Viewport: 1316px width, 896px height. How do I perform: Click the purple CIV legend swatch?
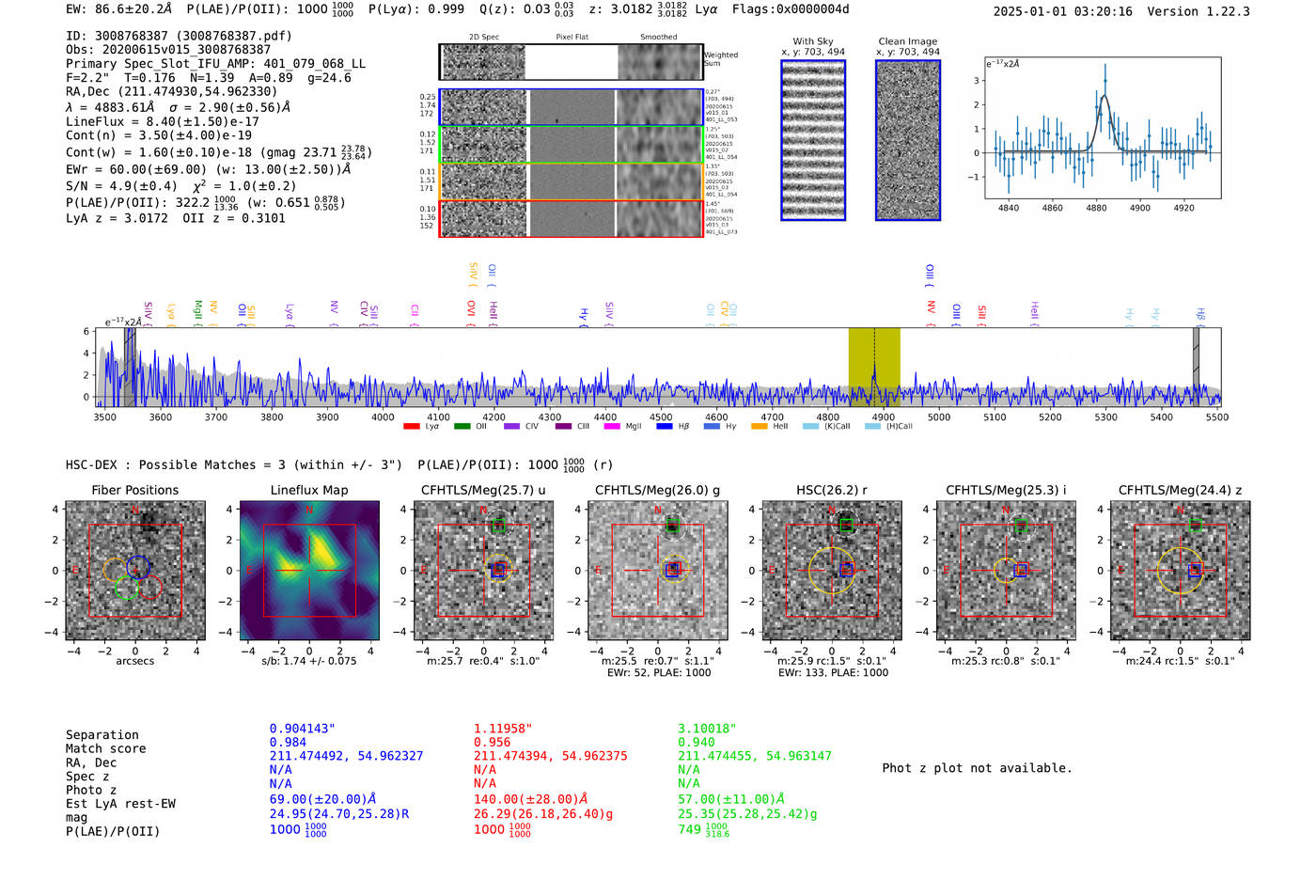pos(511,427)
